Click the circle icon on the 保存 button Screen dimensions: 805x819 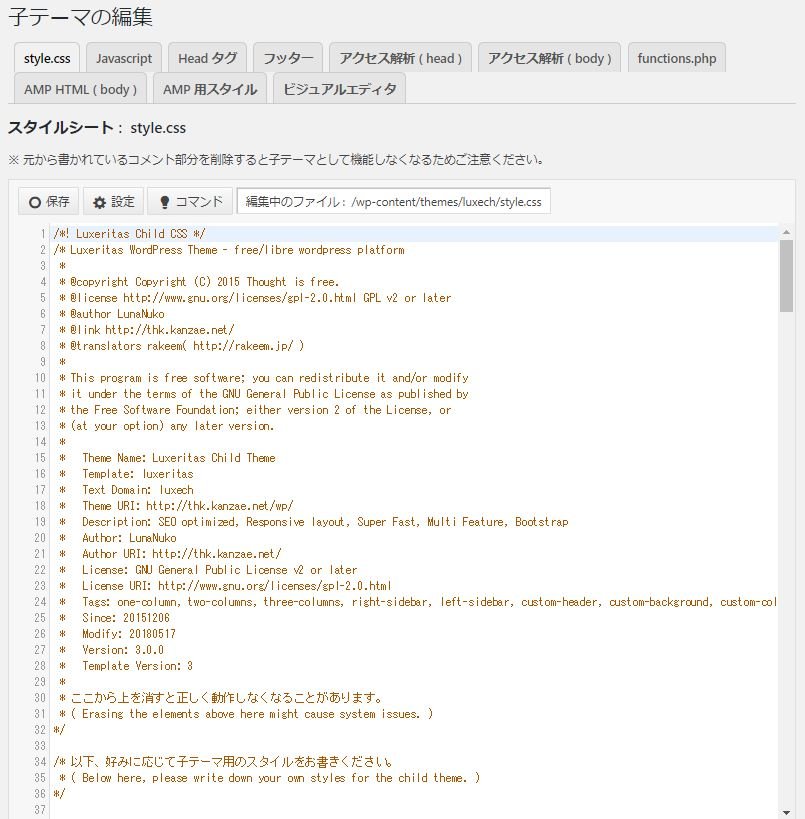34,202
